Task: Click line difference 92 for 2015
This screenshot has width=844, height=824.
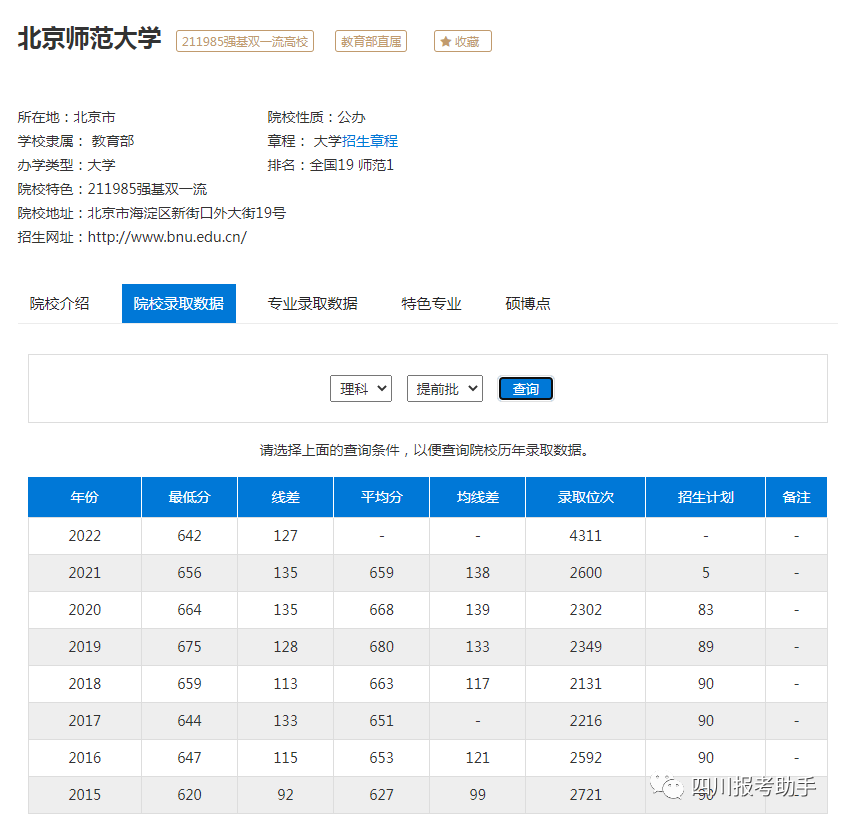Action: pos(285,794)
